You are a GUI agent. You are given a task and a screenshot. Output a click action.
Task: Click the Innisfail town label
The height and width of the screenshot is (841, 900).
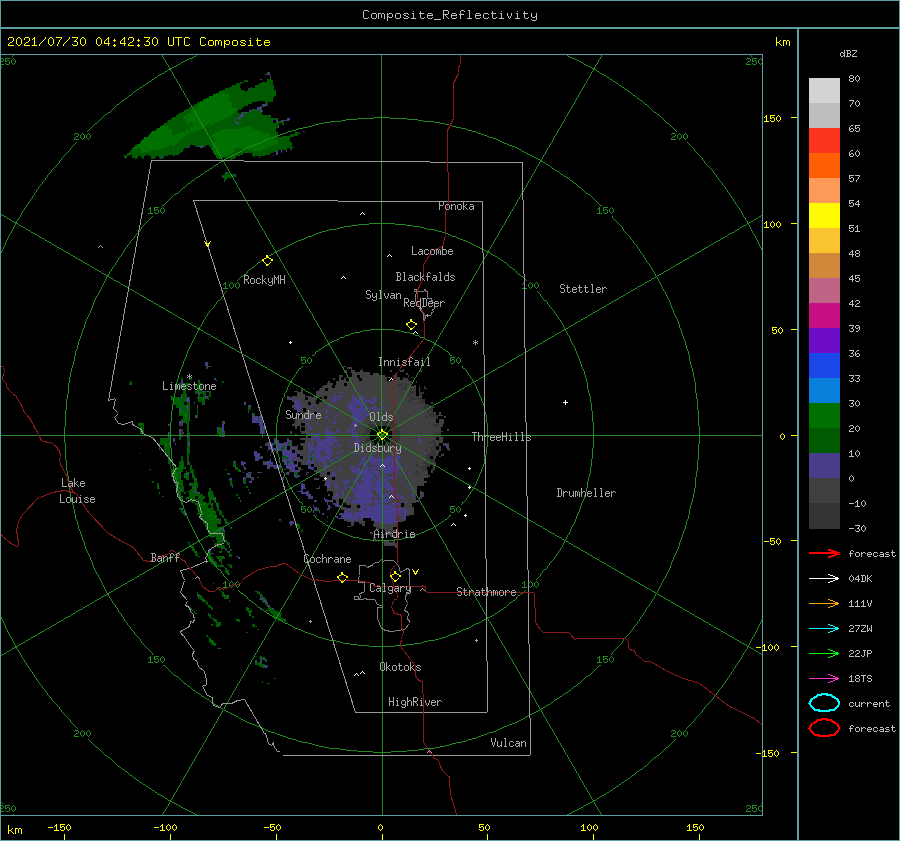click(404, 362)
